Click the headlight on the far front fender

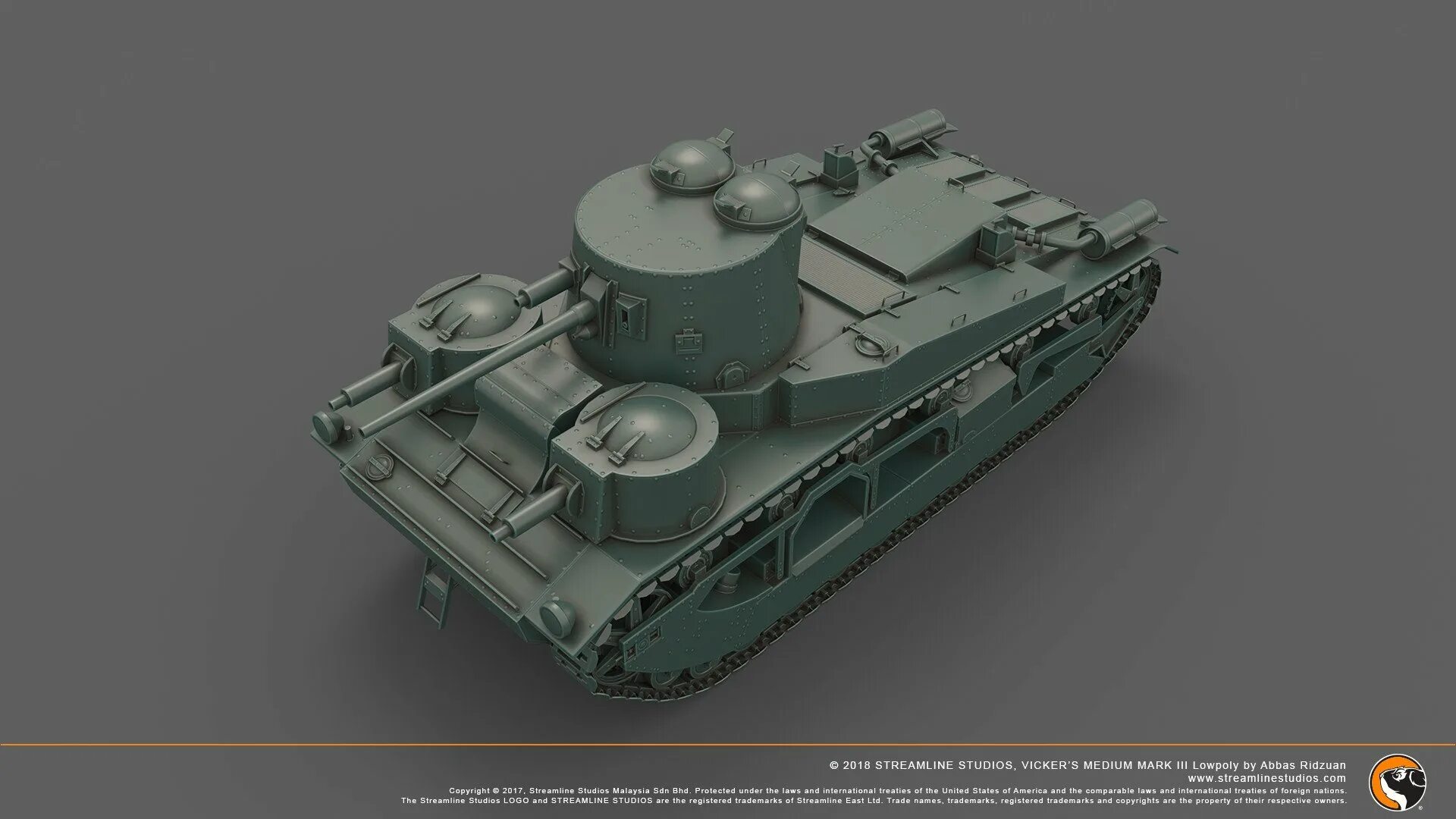328,428
